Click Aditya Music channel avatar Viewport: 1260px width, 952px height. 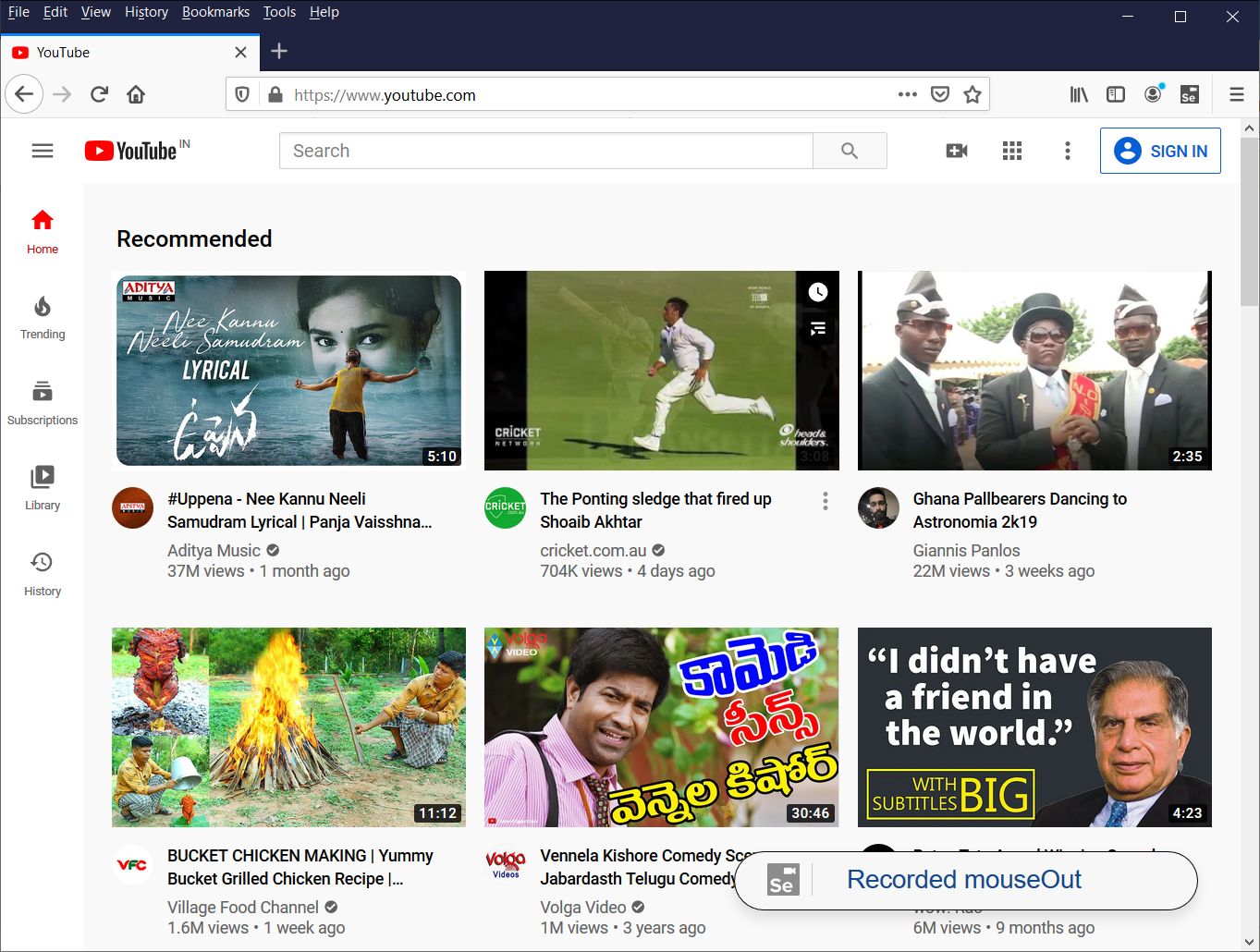[x=132, y=507]
